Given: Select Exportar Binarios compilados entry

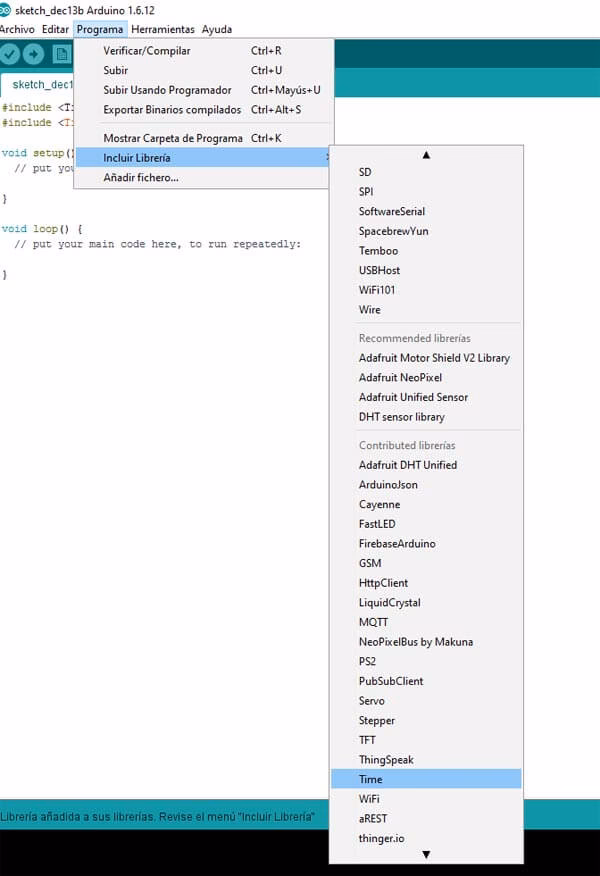Looking at the screenshot, I should click(172, 110).
